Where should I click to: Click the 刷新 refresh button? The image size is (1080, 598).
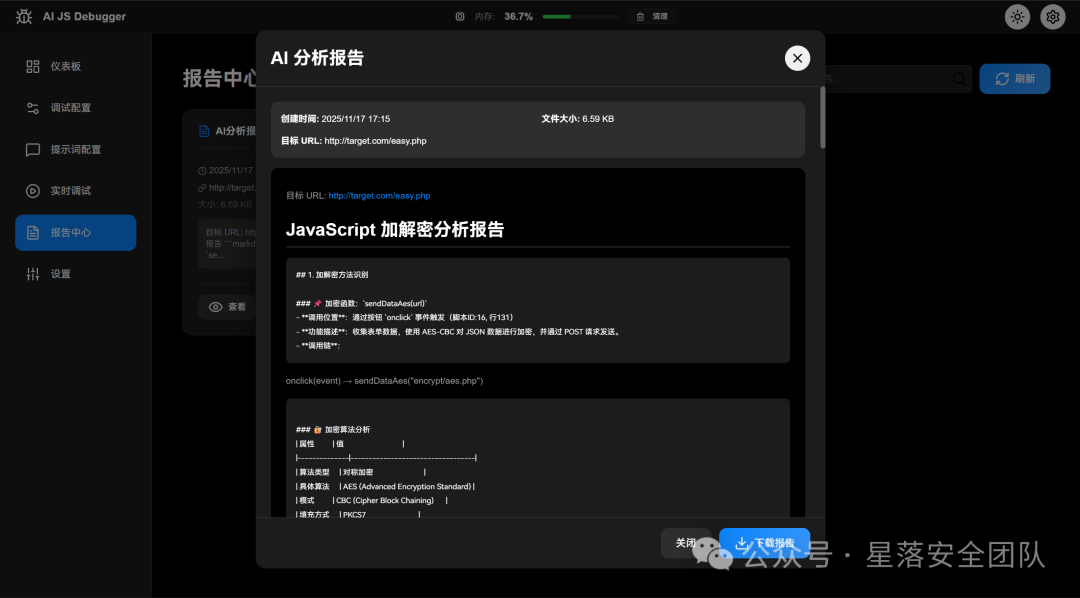(x=1015, y=79)
